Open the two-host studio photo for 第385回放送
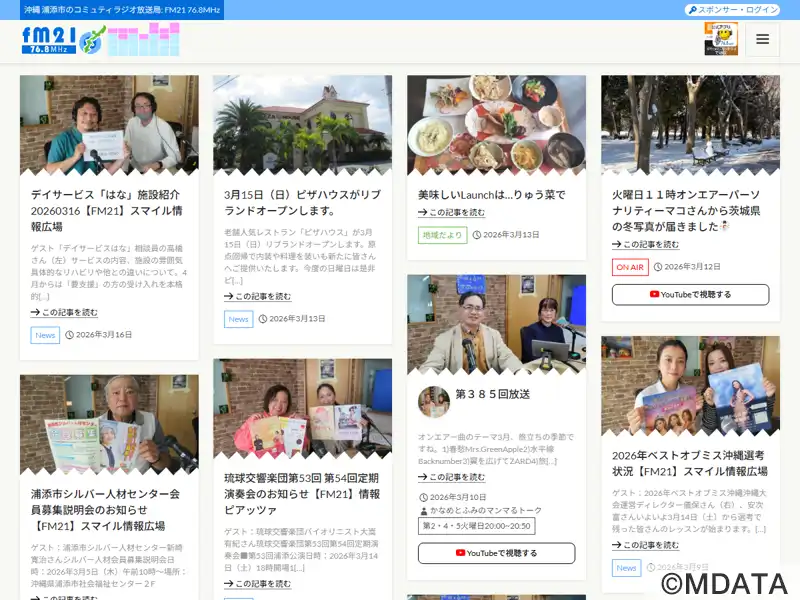 (x=496, y=324)
